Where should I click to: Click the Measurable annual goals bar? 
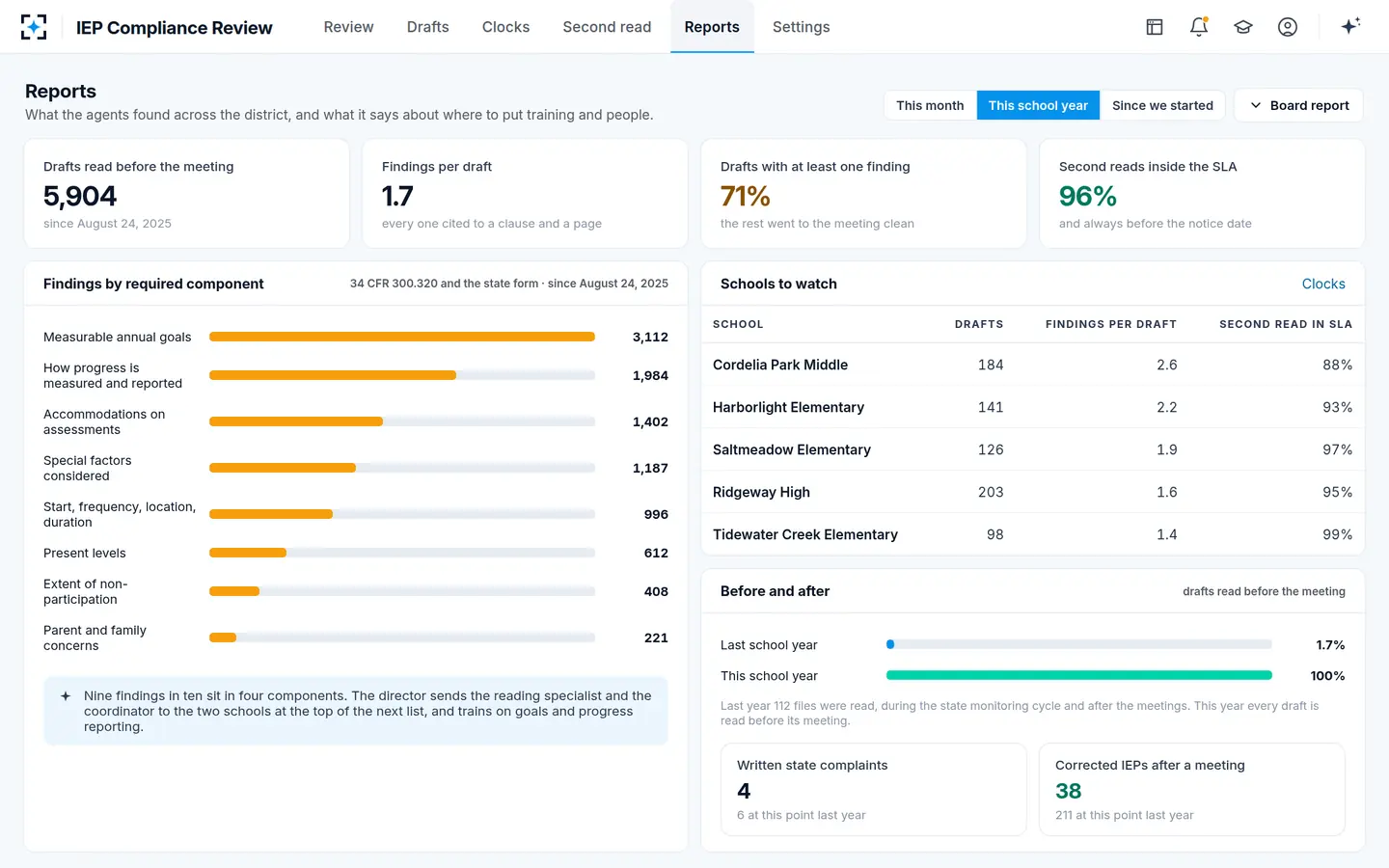(x=402, y=337)
